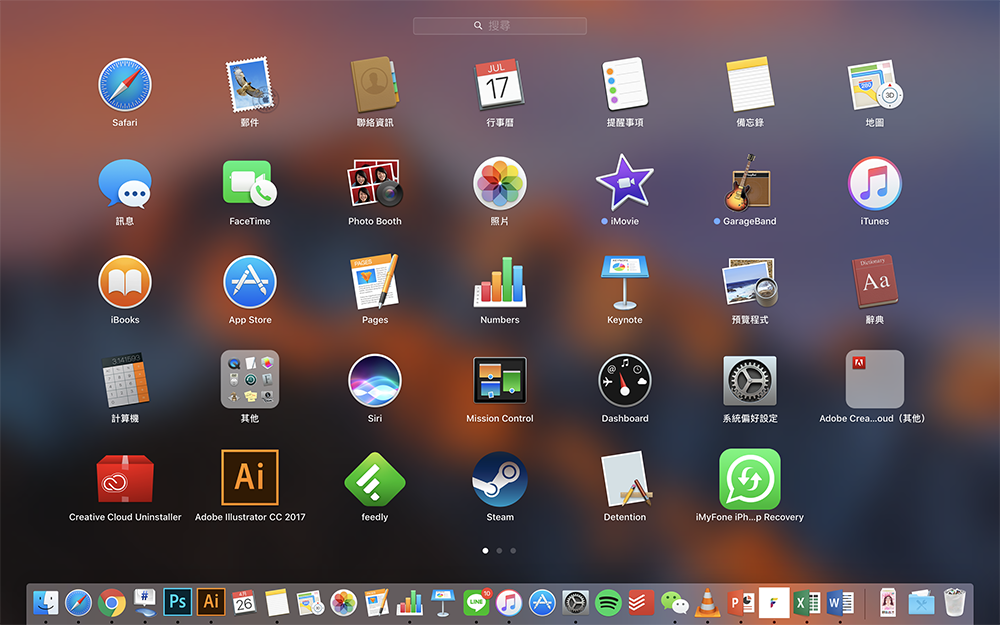Open the Adobe Crea...oud (其他) folder
Viewport: 1000px width, 625px height.
(874, 379)
